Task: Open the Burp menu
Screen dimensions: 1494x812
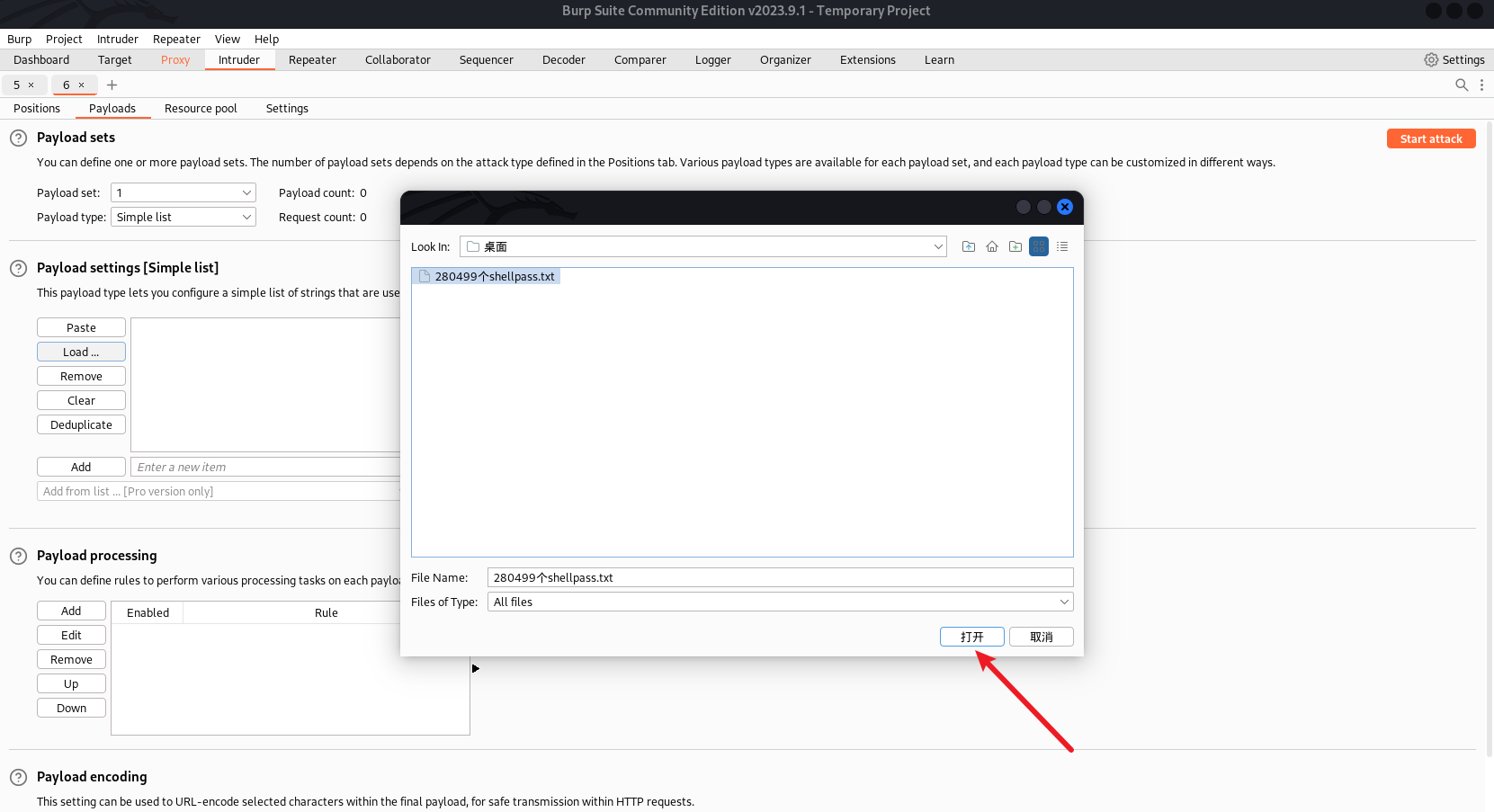Action: (x=19, y=39)
